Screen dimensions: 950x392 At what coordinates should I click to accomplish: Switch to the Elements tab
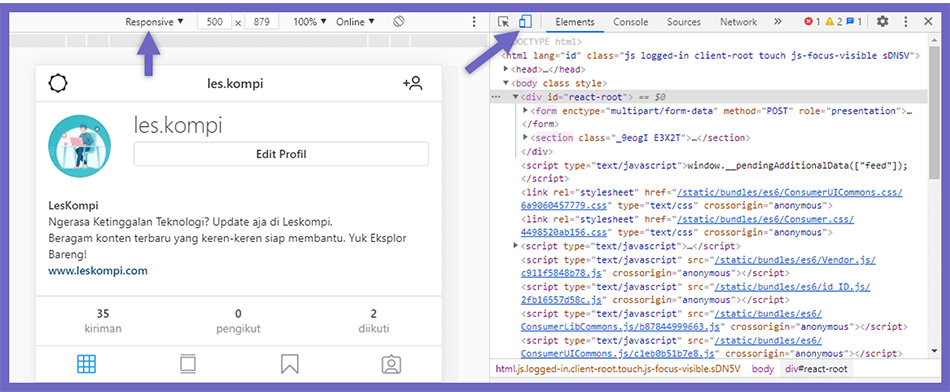tap(575, 22)
